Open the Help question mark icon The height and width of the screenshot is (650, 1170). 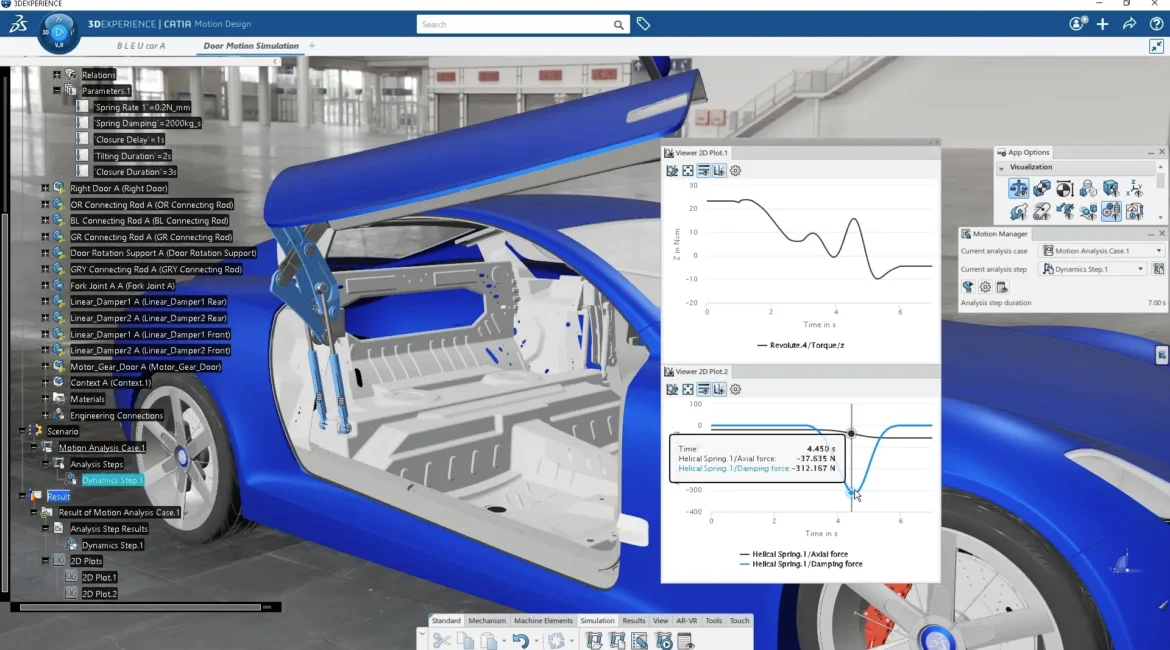tap(1156, 24)
